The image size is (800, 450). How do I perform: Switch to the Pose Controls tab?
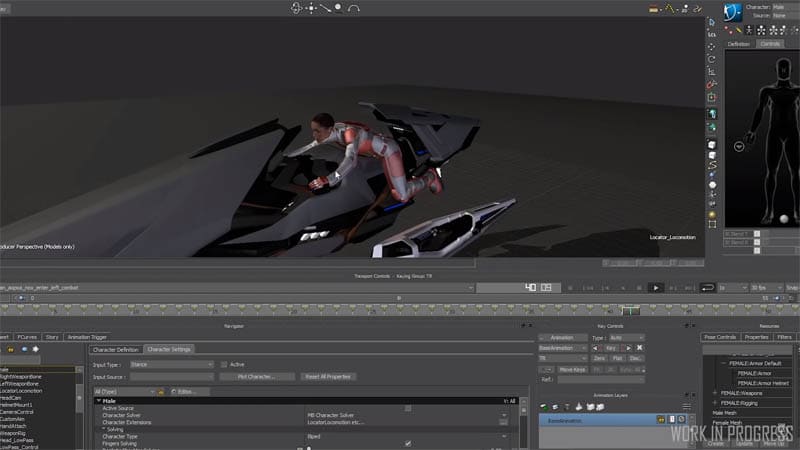pos(720,337)
